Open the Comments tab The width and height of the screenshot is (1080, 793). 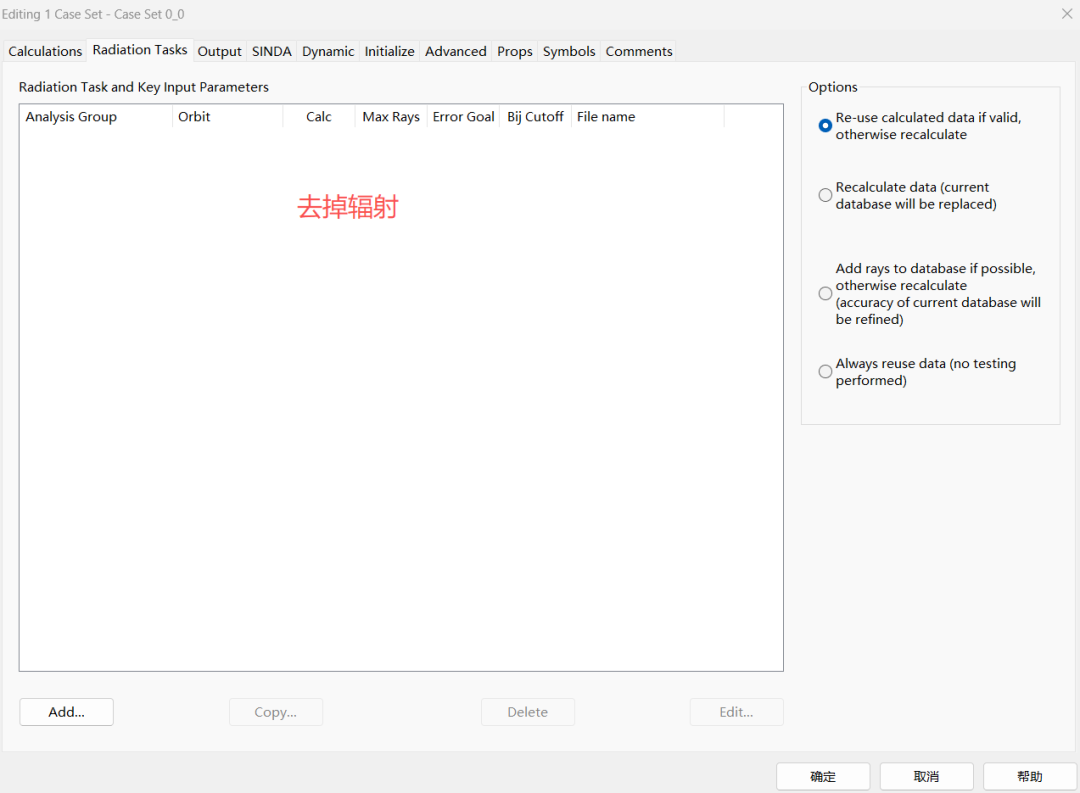(639, 51)
